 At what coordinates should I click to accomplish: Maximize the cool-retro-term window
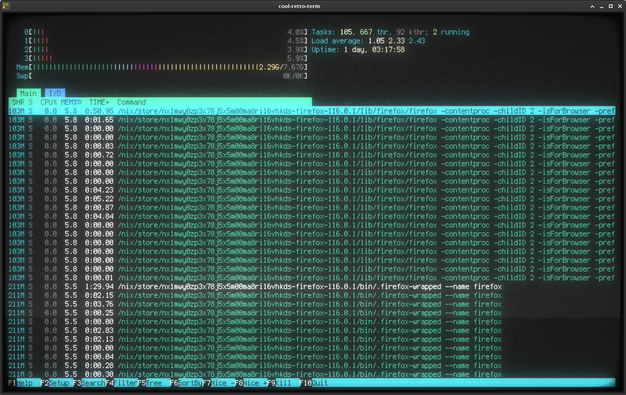[x=610, y=6]
